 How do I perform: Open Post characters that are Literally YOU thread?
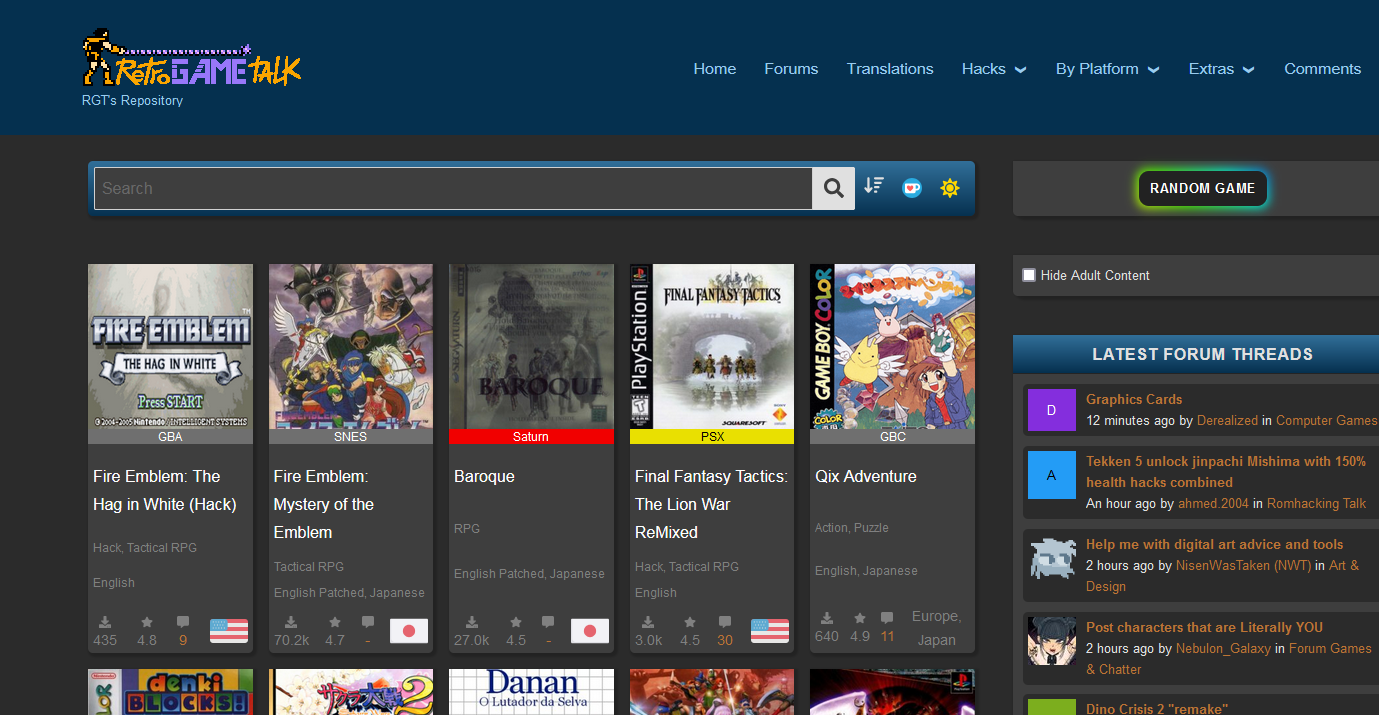coord(1204,628)
